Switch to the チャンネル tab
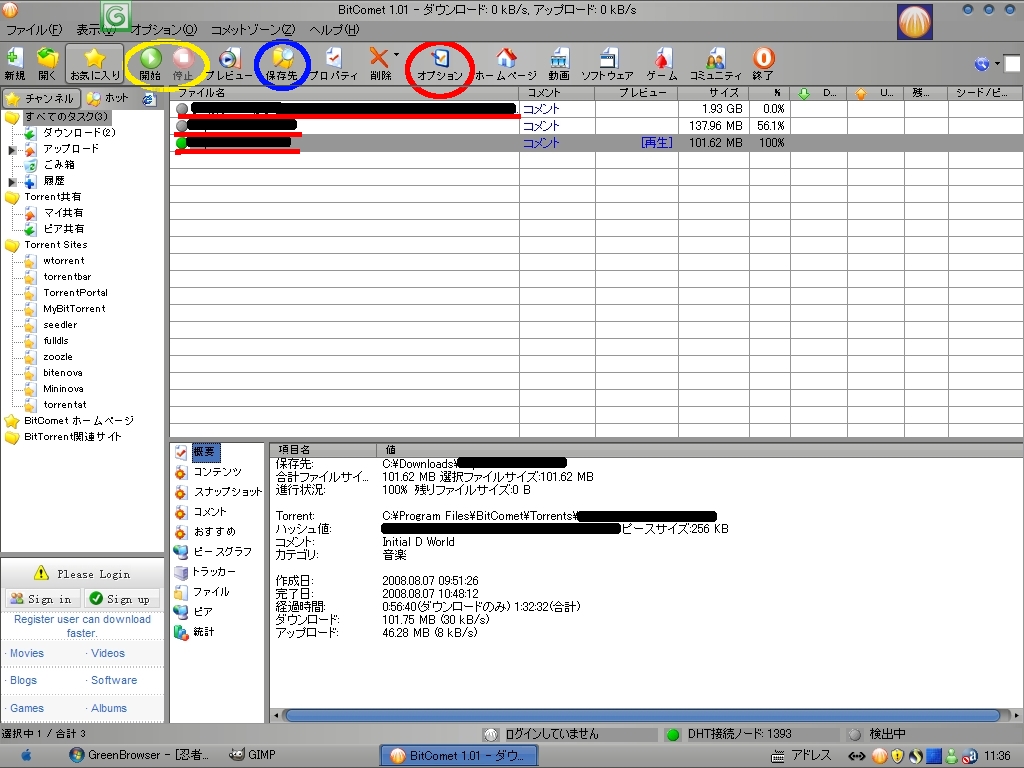The width and height of the screenshot is (1024, 768). [40, 99]
